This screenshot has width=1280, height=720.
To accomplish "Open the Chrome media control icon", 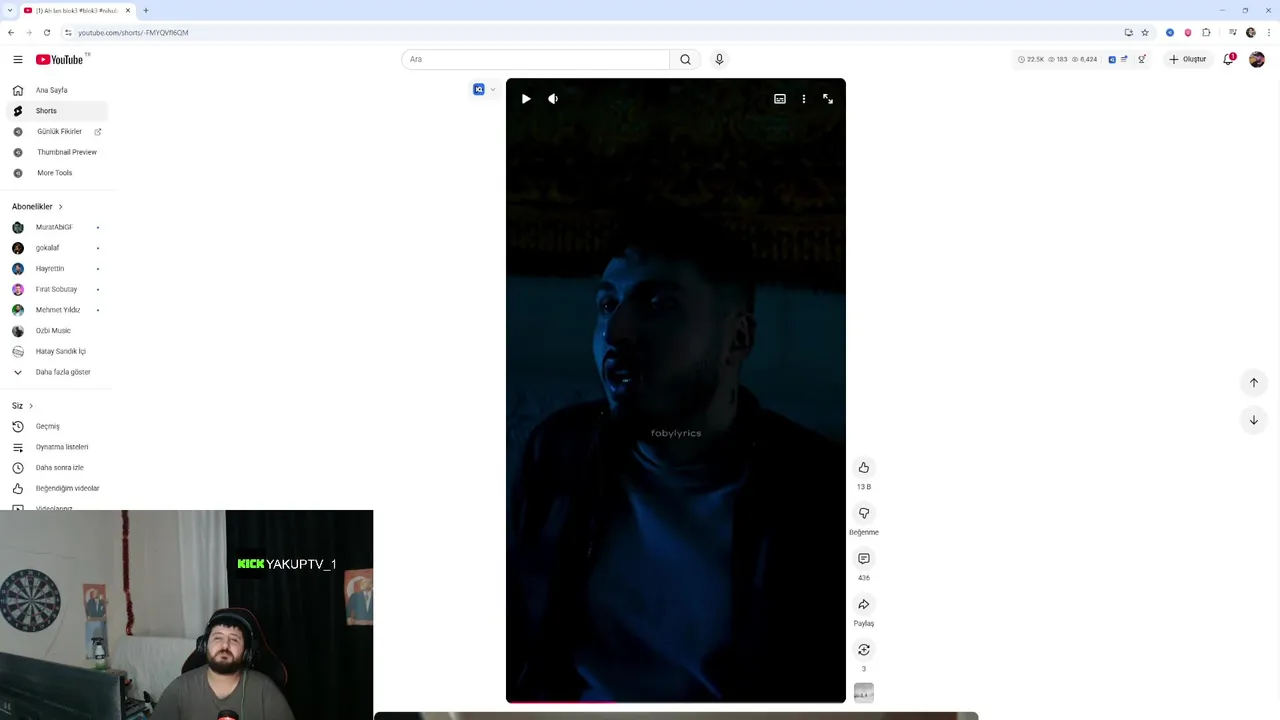I will (1233, 32).
